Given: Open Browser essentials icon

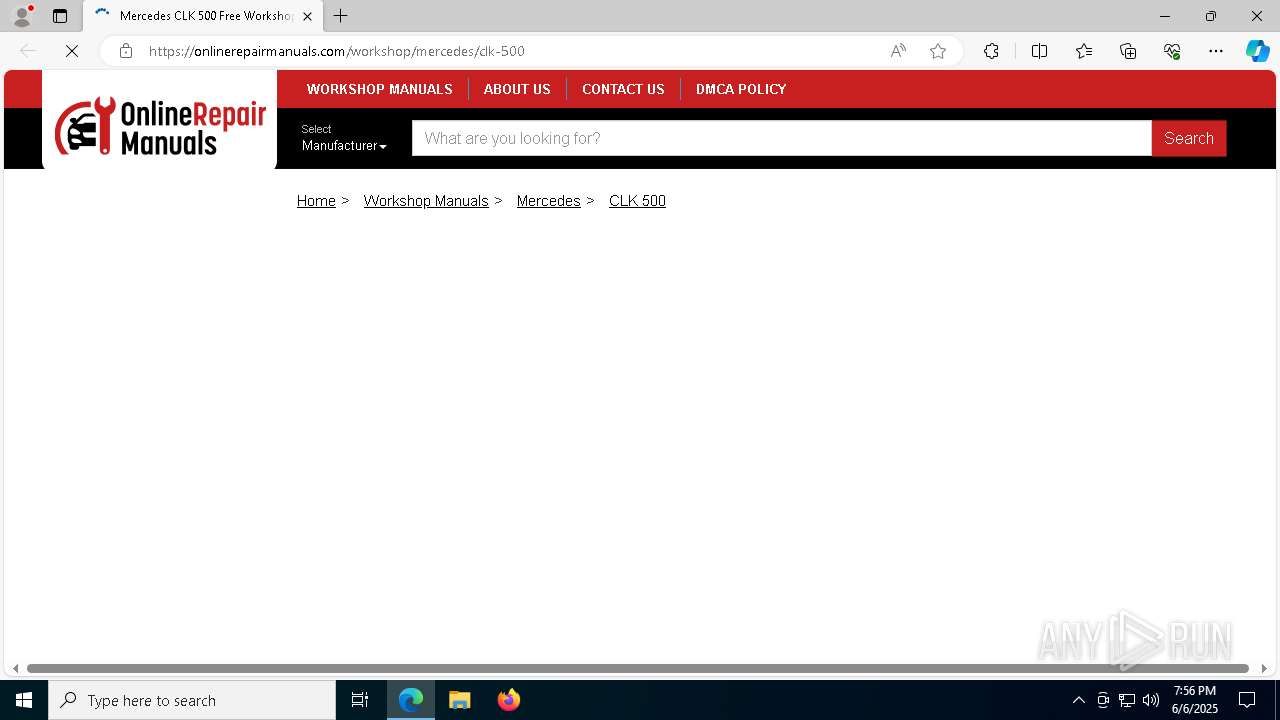Looking at the screenshot, I should pyautogui.click(x=1172, y=51).
